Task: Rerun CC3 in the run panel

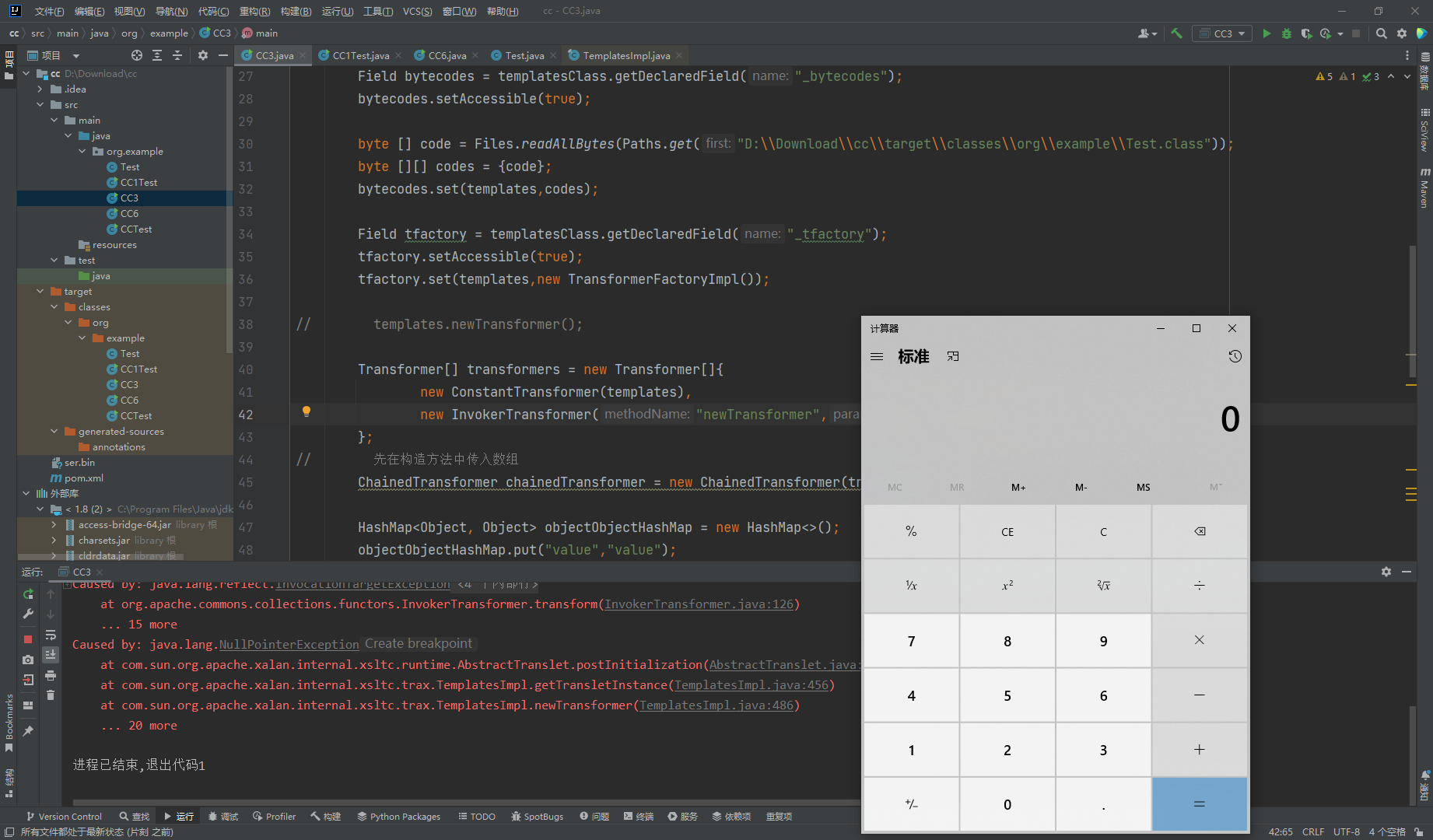Action: pyautogui.click(x=28, y=593)
